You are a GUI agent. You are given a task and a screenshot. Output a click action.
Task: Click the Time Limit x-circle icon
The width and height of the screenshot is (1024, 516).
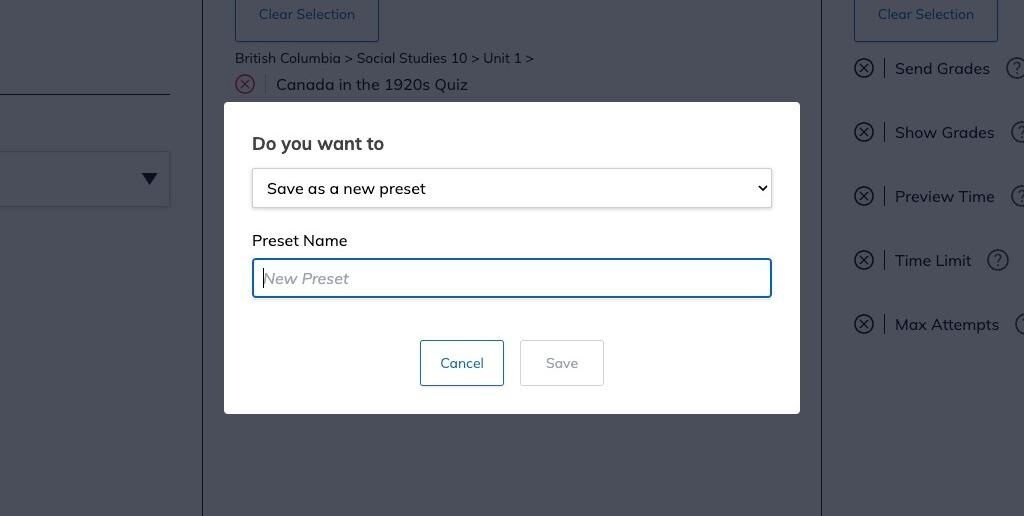click(x=864, y=260)
